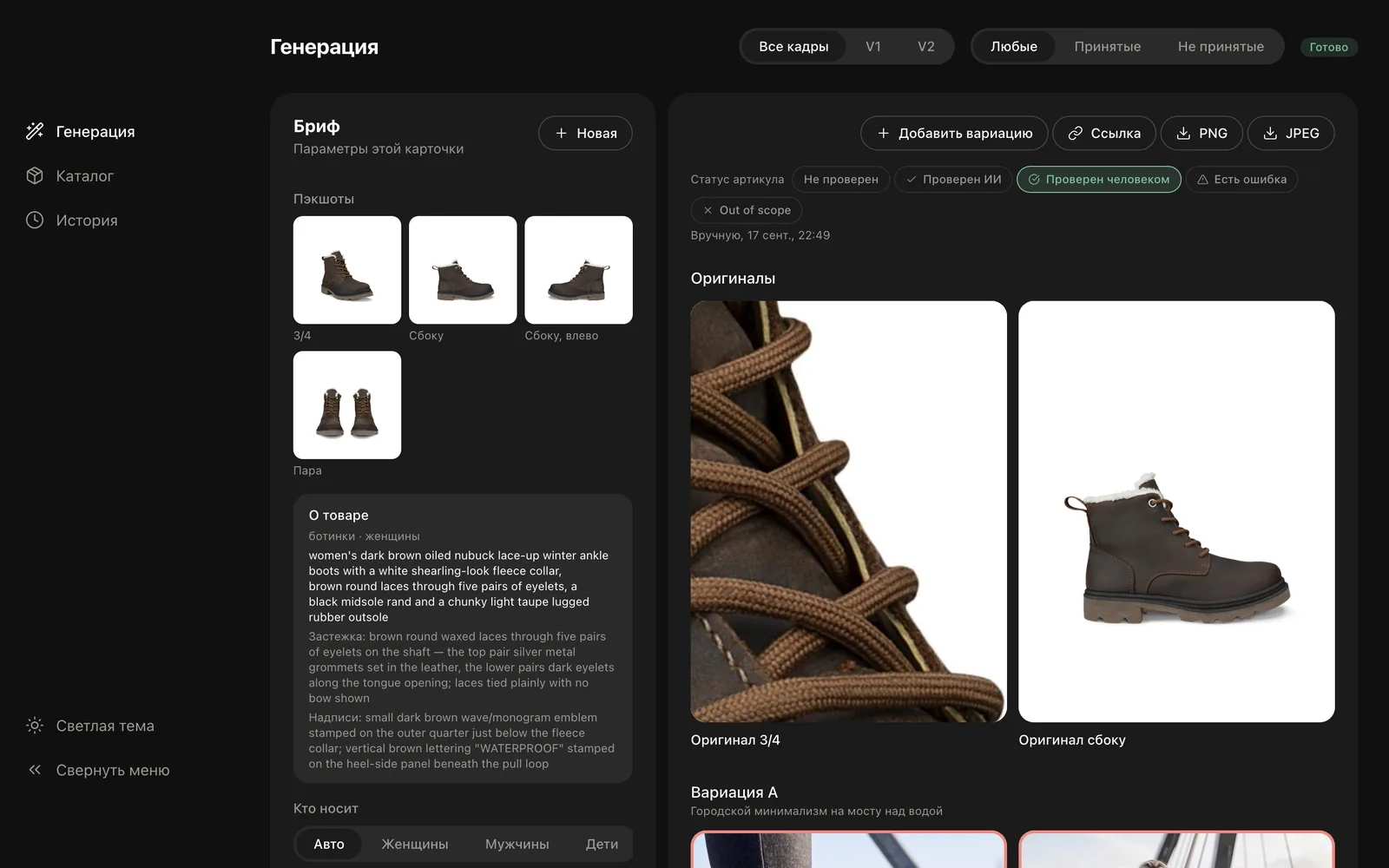This screenshot has height=868, width=1389.
Task: Open the Оригинал 3/4 image
Action: pyautogui.click(x=849, y=511)
